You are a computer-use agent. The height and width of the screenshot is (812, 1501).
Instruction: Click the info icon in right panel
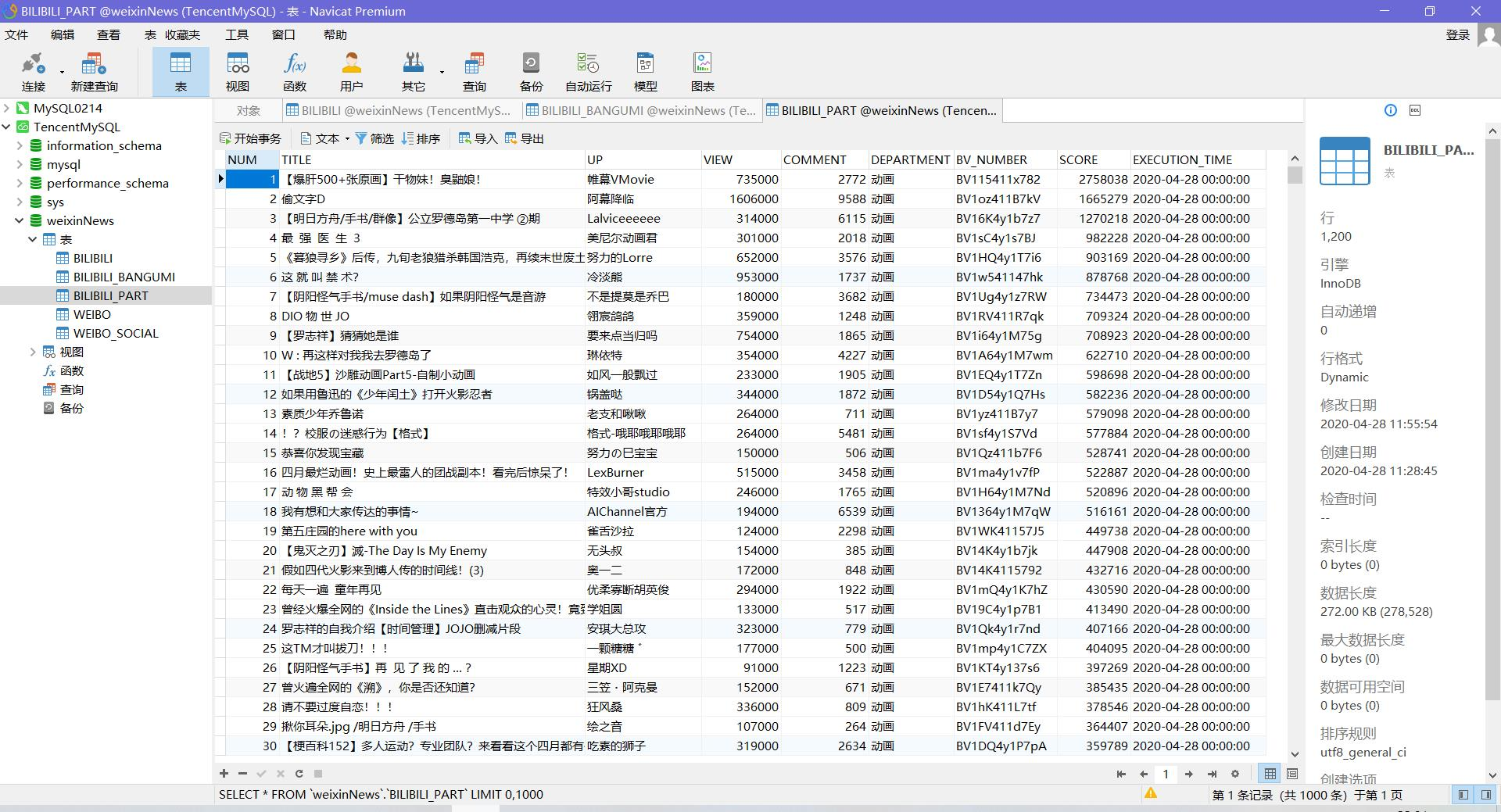pyautogui.click(x=1390, y=110)
